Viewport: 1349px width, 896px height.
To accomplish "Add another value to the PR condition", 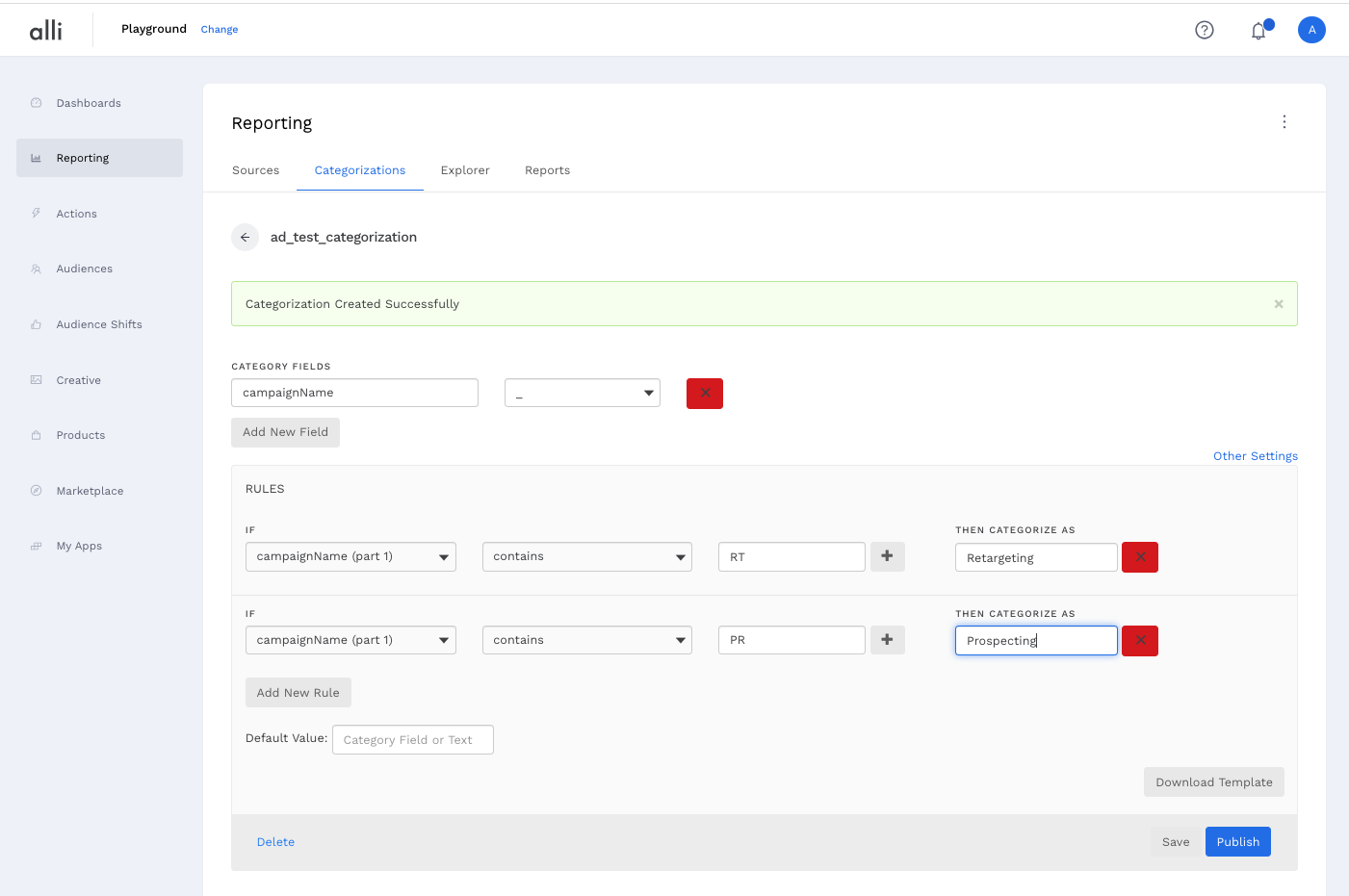I will 887,640.
